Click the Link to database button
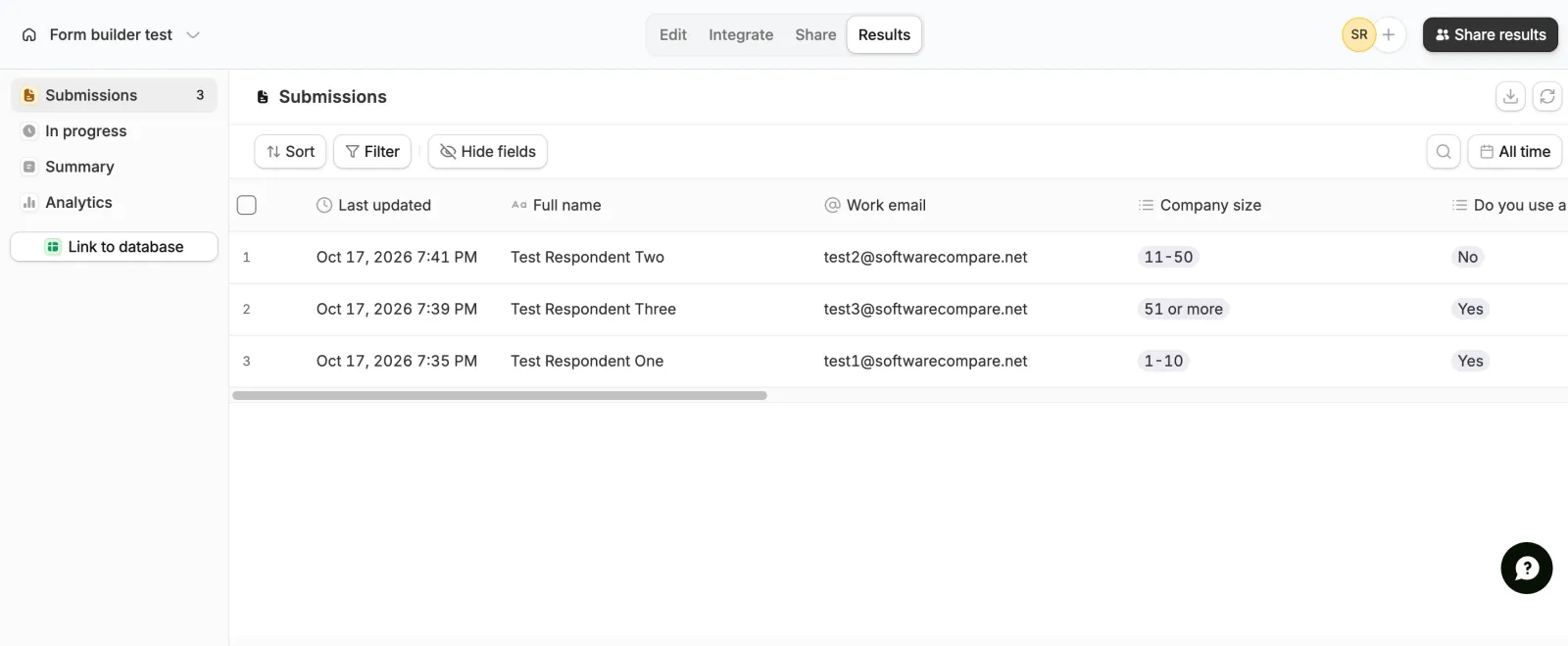The image size is (1568, 646). [114, 247]
